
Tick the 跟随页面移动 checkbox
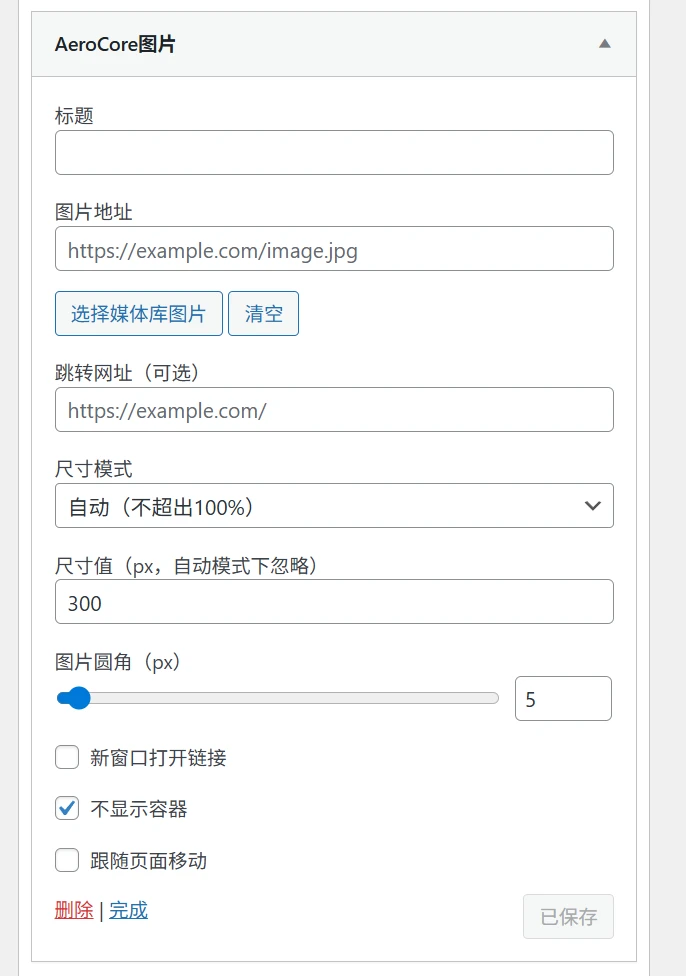[67, 860]
